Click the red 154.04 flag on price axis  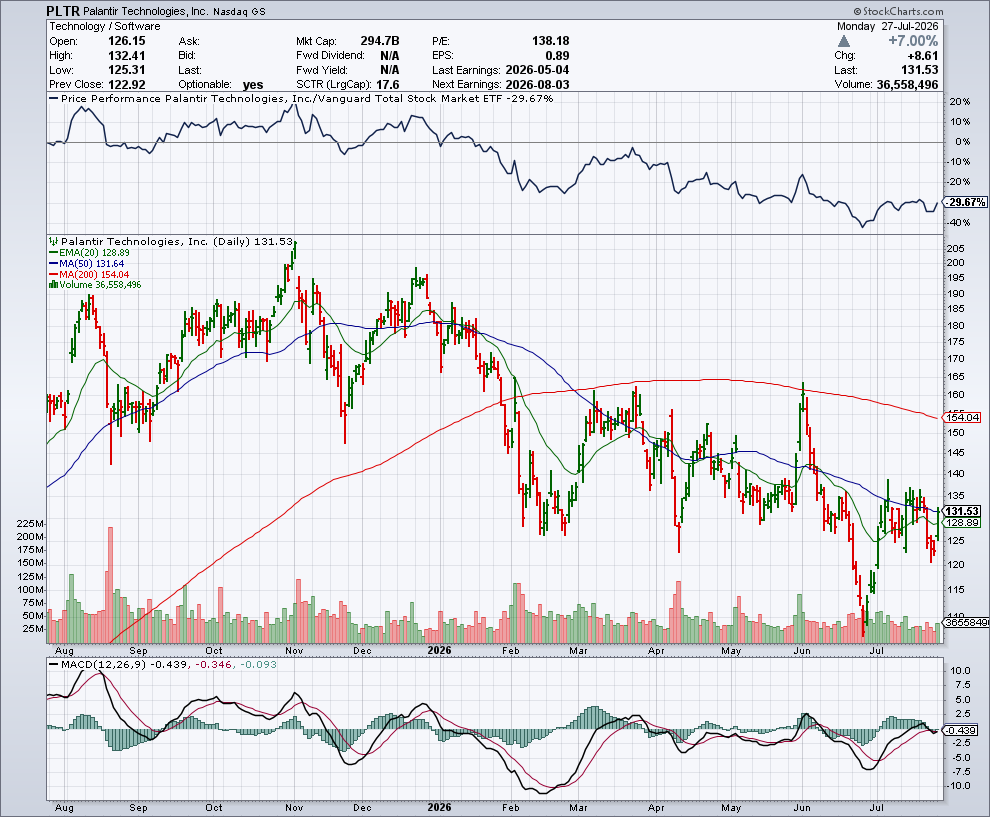pyautogui.click(x=963, y=417)
